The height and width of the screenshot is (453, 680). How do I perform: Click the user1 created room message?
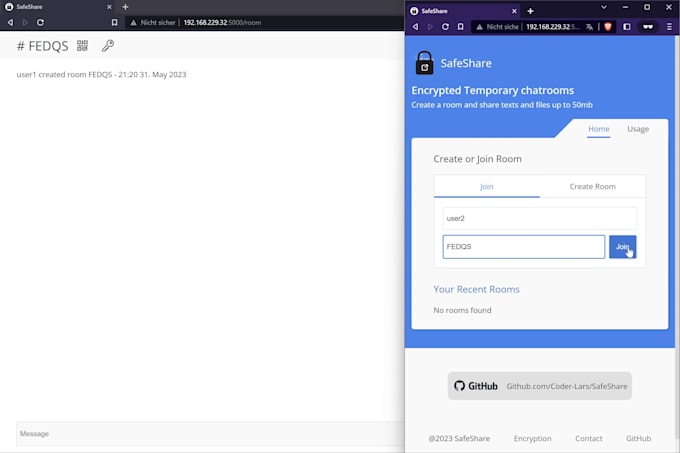pos(101,75)
